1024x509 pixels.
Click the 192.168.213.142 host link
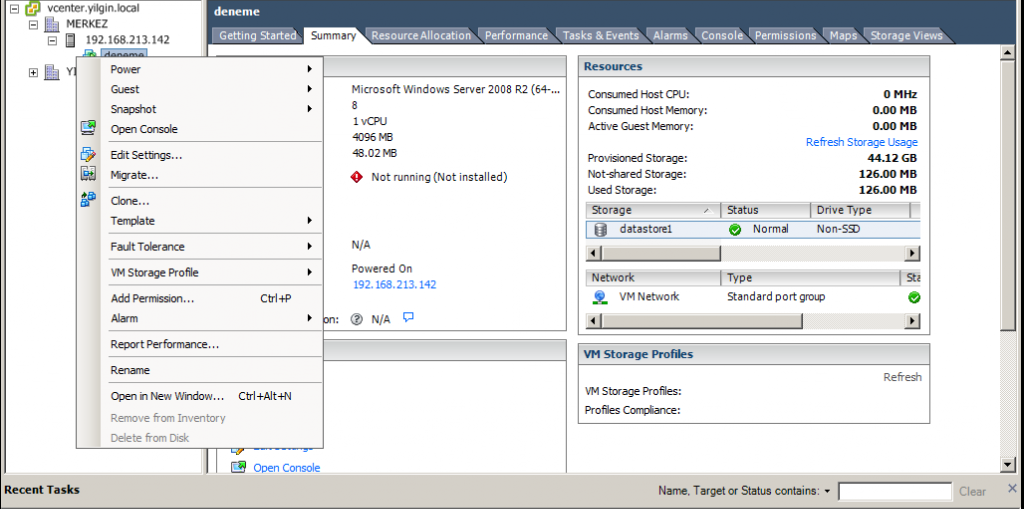click(x=393, y=285)
